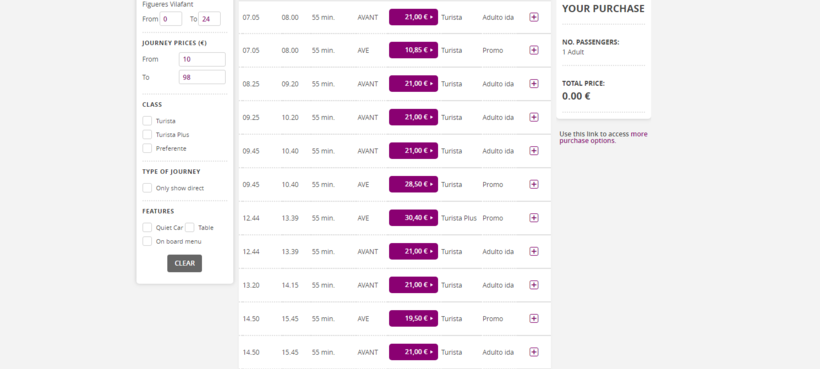The width and height of the screenshot is (820, 369).
Task: Click plus icon for 28,50 € AVE train
Action: click(533, 184)
